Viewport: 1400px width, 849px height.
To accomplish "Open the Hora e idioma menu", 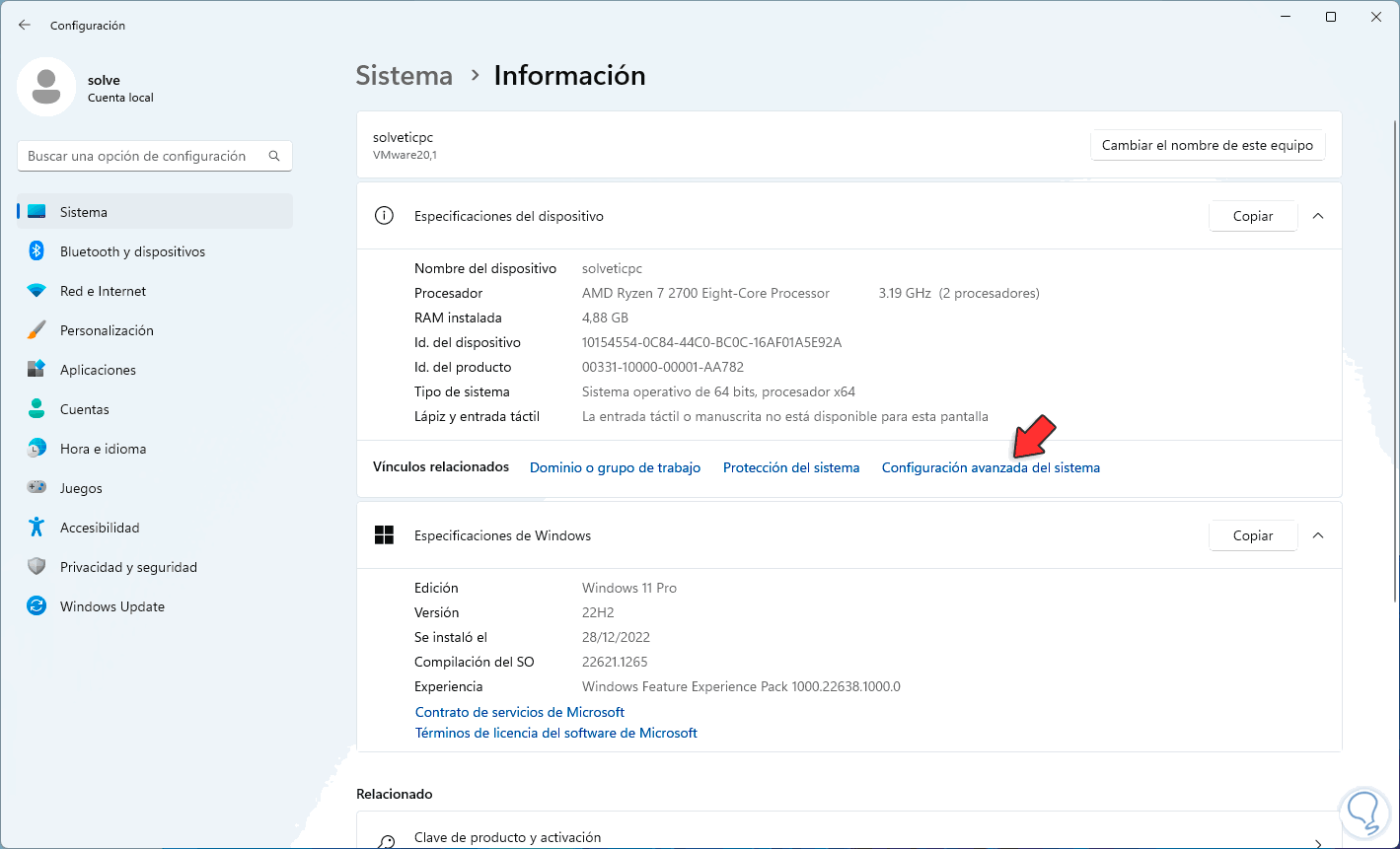I will point(103,449).
